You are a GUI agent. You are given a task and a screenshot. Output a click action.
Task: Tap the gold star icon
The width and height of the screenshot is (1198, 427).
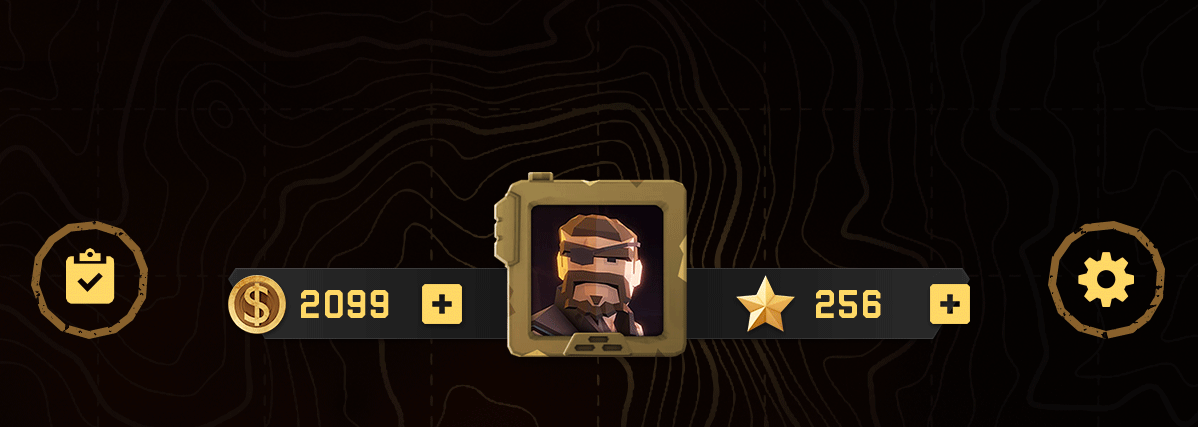coord(765,303)
